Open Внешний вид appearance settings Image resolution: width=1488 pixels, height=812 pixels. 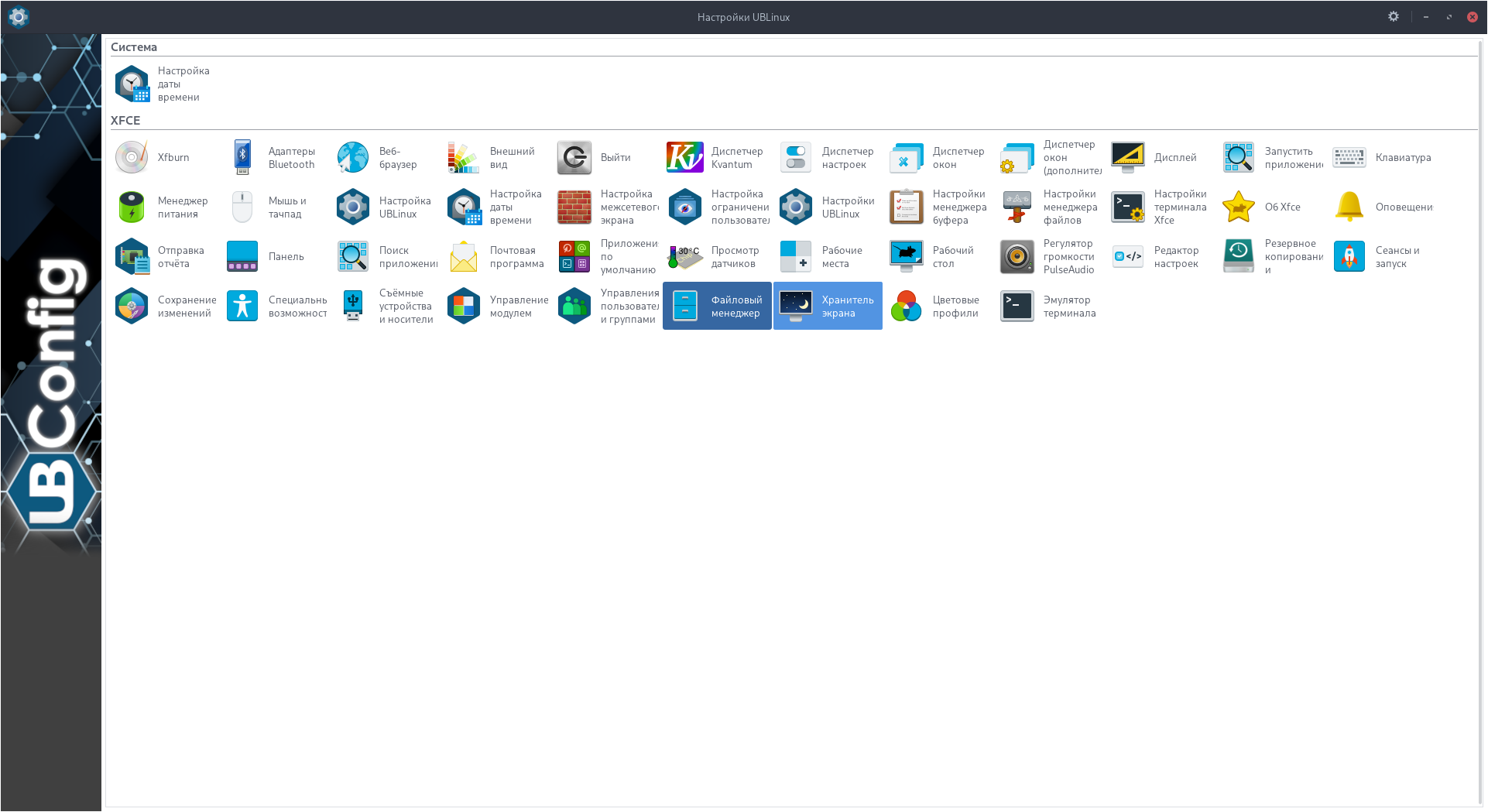(x=496, y=158)
